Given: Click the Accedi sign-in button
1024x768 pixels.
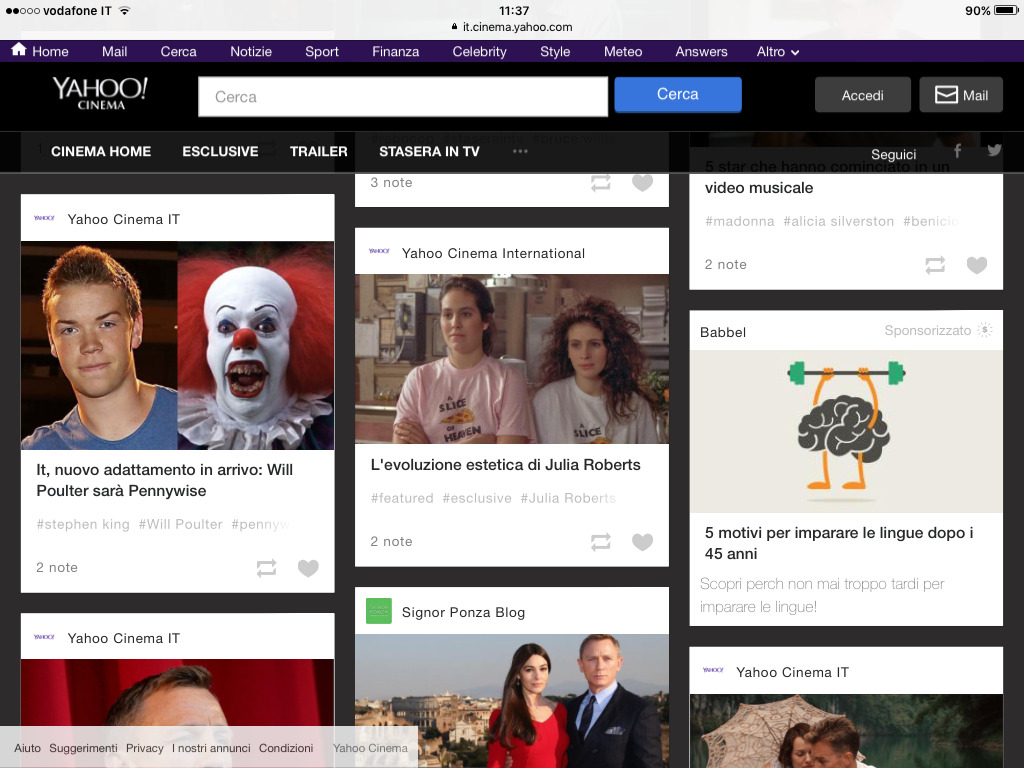Looking at the screenshot, I should pos(862,95).
